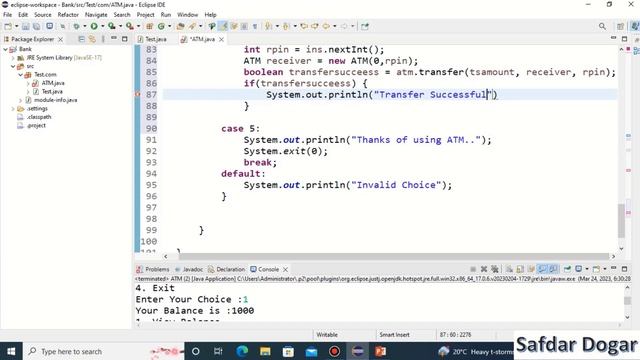
Task: Click the editor vertical scrollbar thumb
Action: [x=621, y=221]
